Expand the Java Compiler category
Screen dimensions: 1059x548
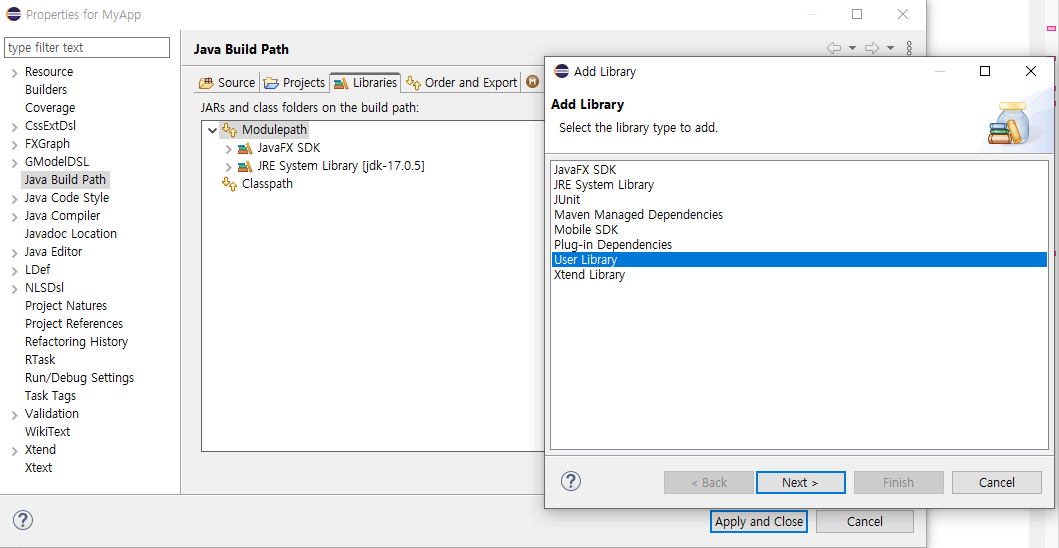[x=15, y=216]
